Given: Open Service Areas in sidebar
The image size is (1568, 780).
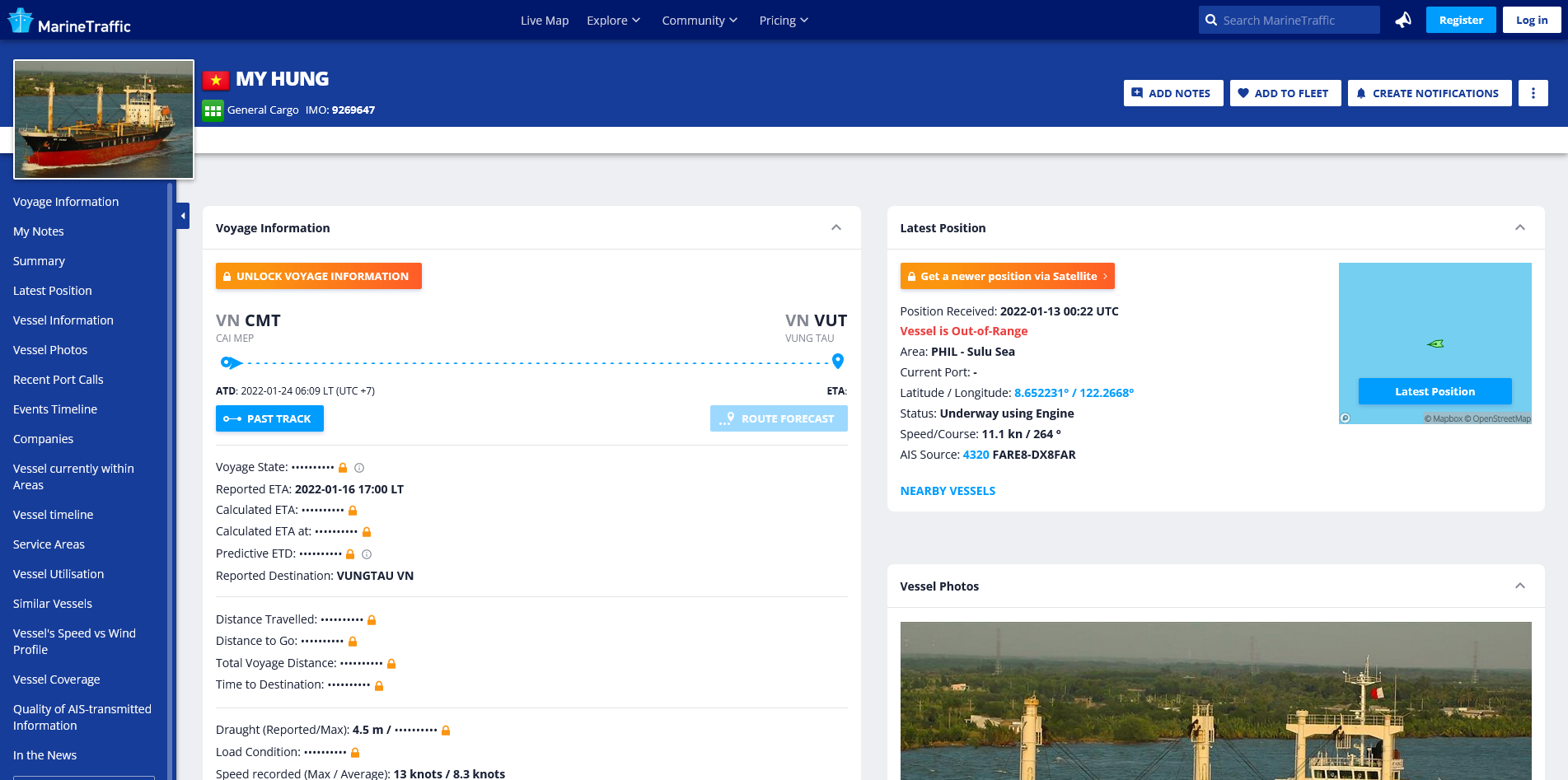Looking at the screenshot, I should pos(49,544).
